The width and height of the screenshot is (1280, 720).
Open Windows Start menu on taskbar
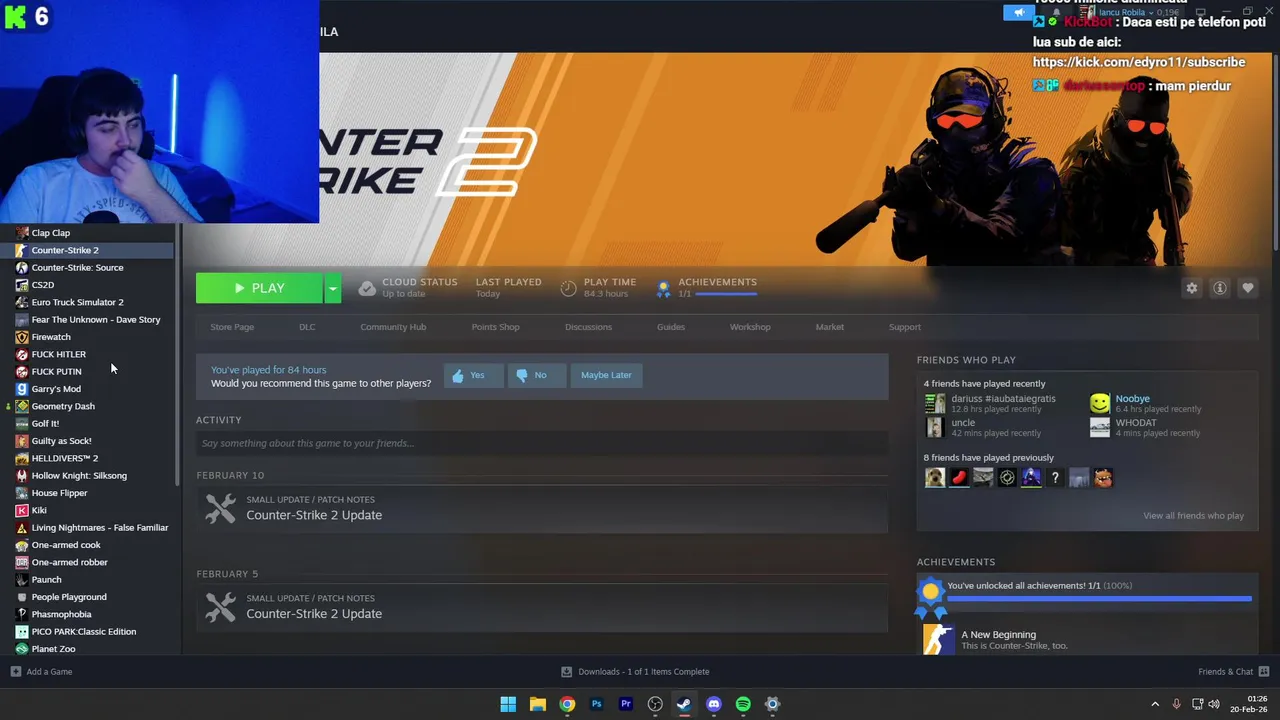508,704
